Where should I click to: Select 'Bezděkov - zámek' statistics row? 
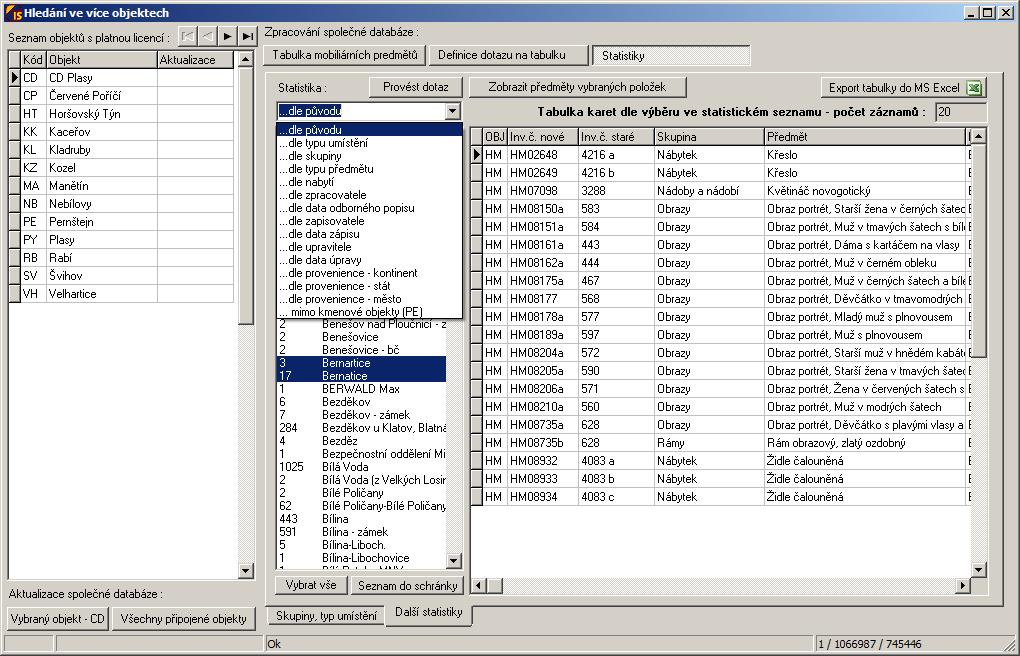(361, 415)
